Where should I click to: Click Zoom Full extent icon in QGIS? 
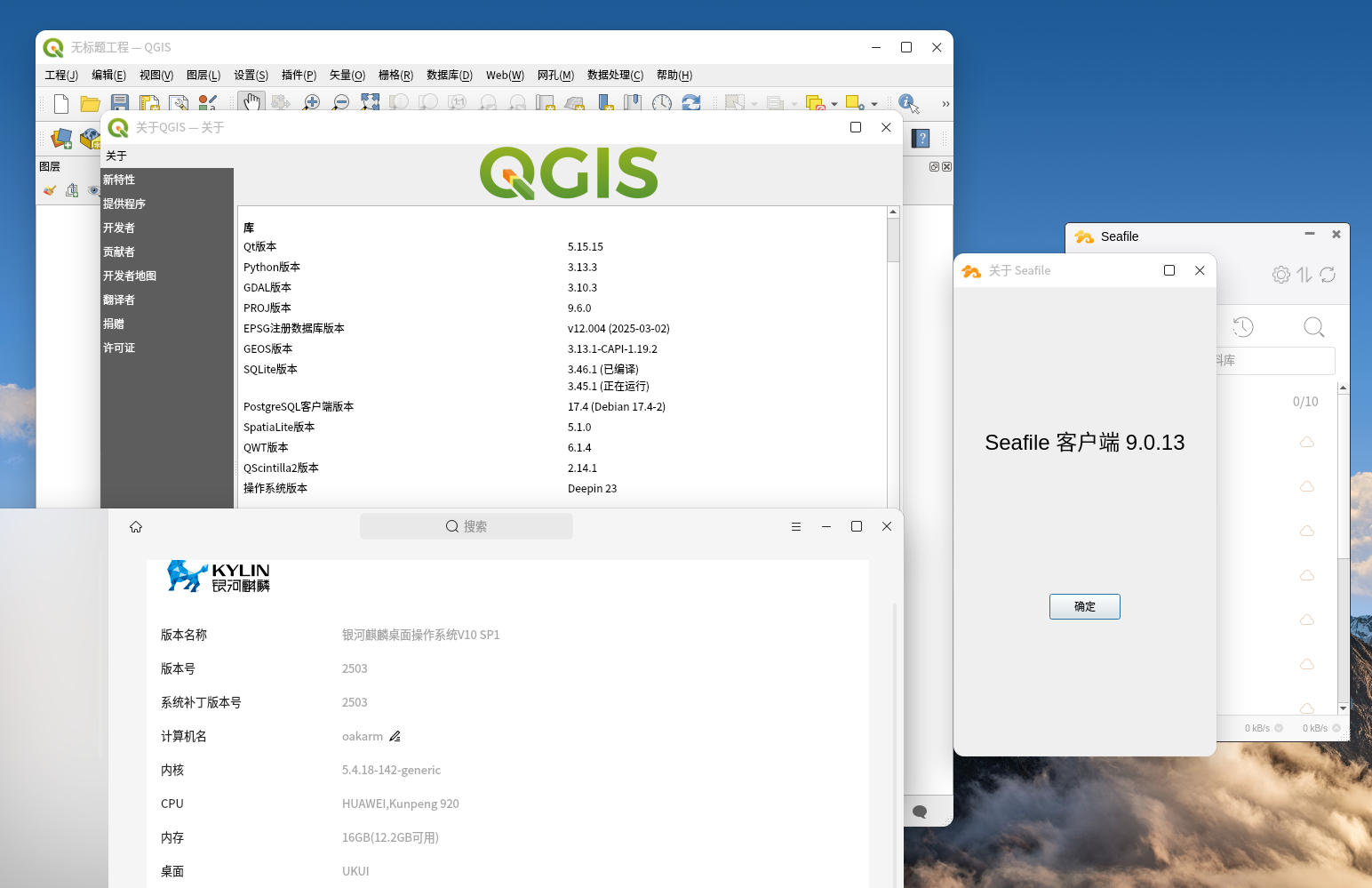370,103
